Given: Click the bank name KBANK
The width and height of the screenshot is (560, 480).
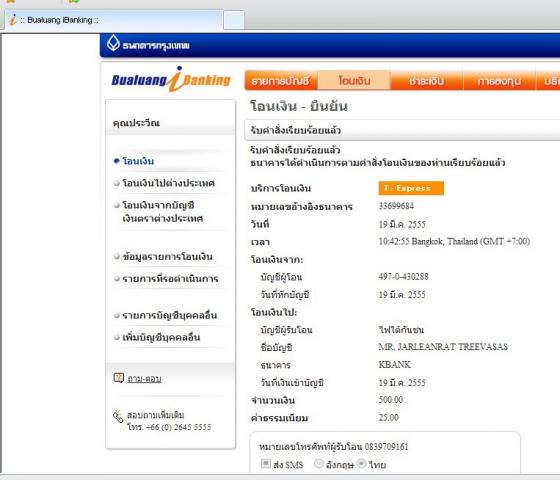Looking at the screenshot, I should (x=395, y=364).
